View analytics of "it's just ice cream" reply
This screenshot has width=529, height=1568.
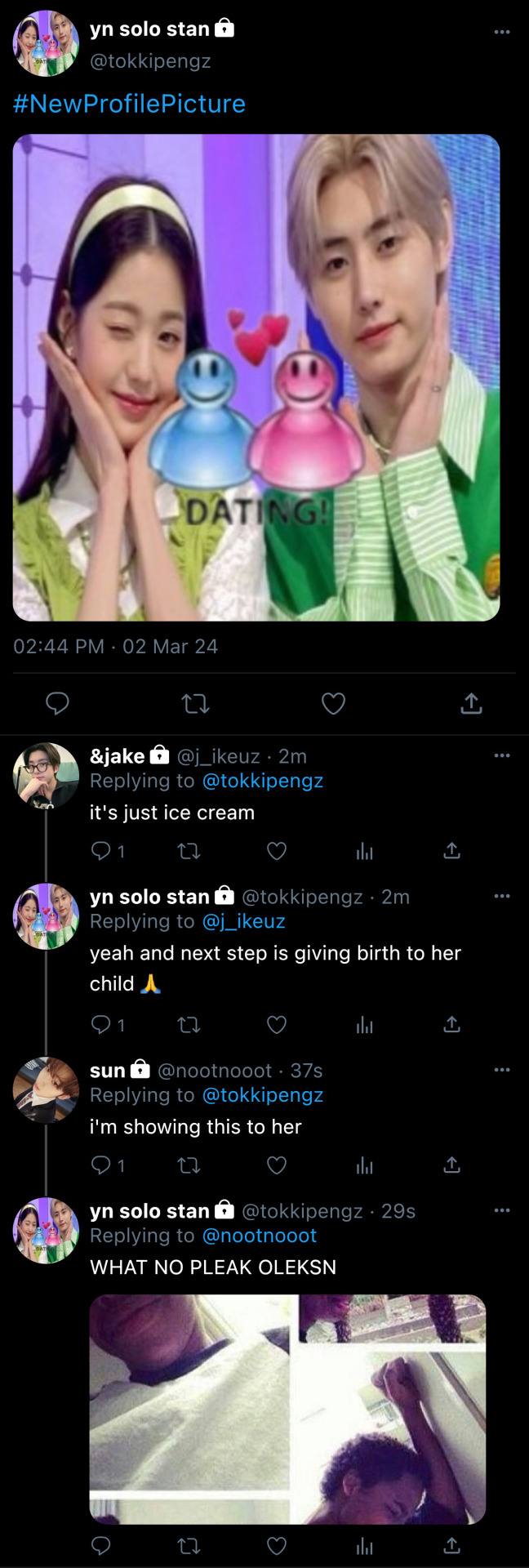(x=364, y=851)
